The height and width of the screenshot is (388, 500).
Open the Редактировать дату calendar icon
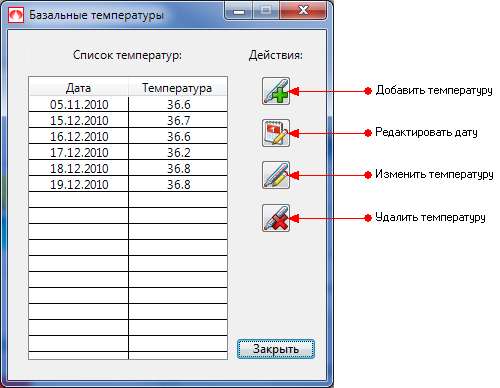click(x=276, y=133)
